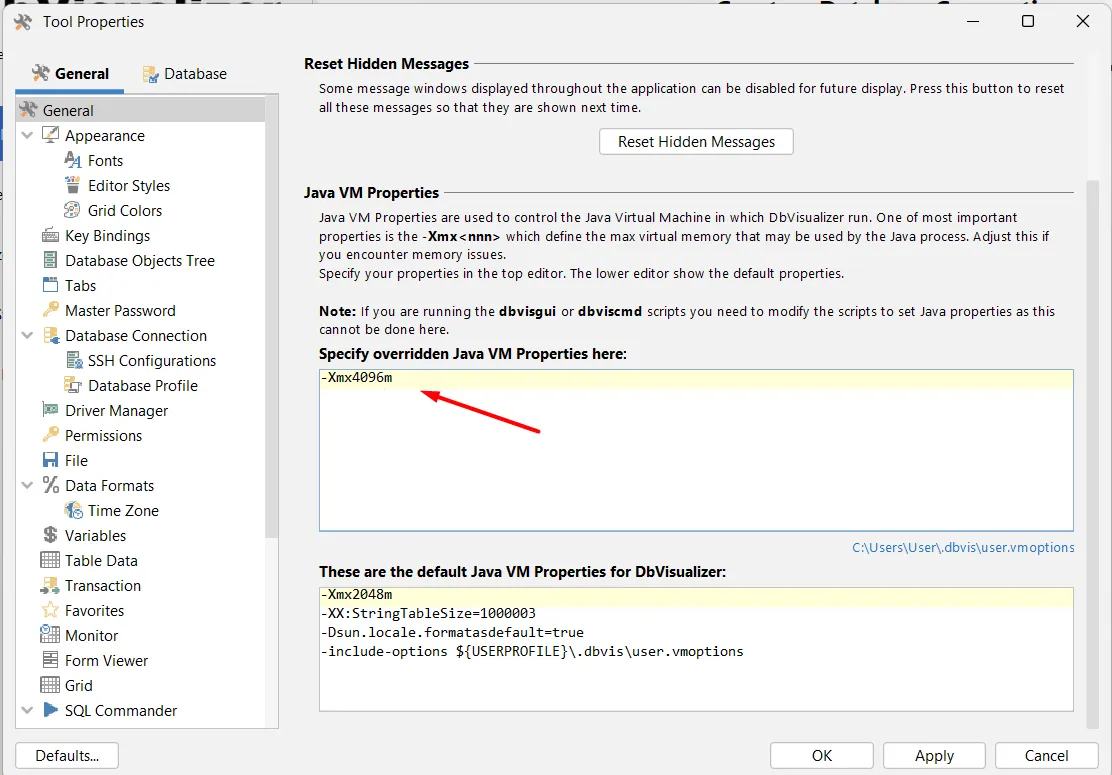Click the Monitor icon
1112x775 pixels.
point(50,635)
